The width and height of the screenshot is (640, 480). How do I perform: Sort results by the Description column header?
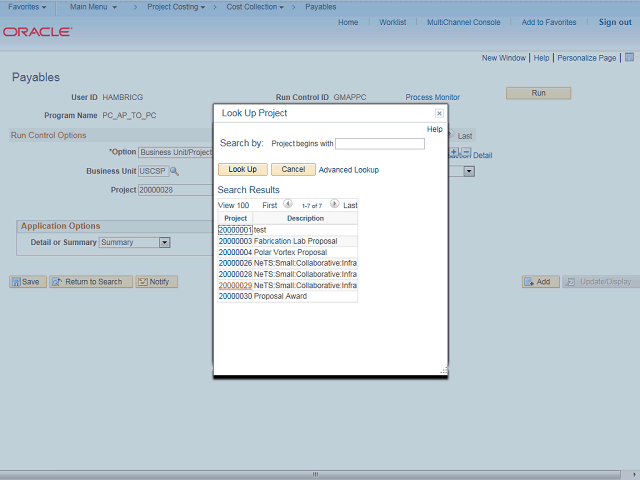305,218
